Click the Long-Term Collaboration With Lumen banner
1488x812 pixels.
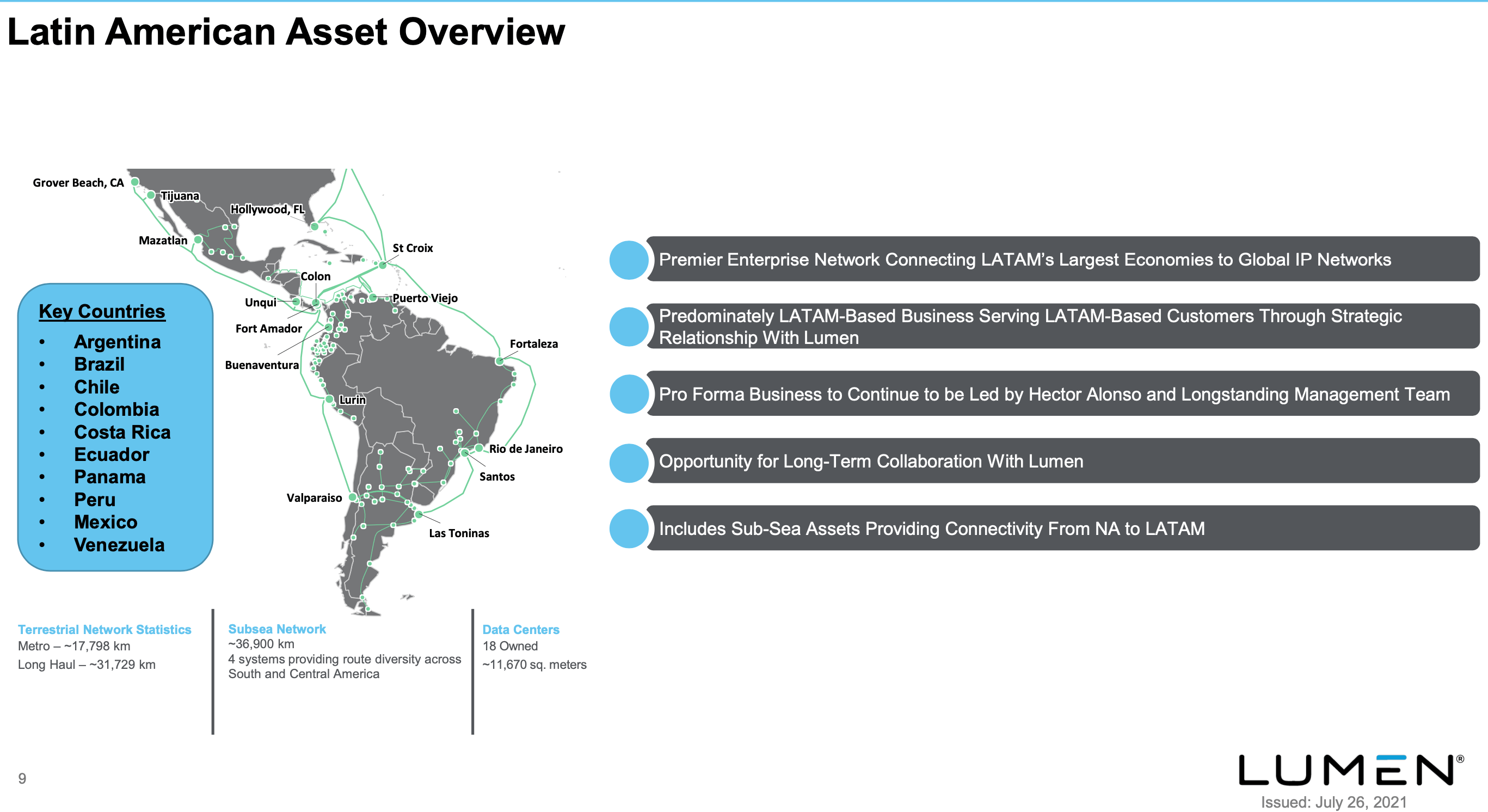tap(1063, 461)
